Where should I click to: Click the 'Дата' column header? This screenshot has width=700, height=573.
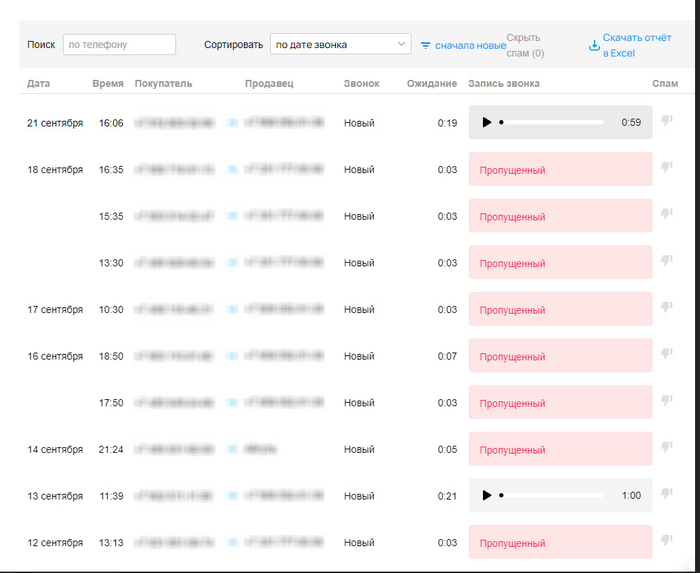pos(38,83)
